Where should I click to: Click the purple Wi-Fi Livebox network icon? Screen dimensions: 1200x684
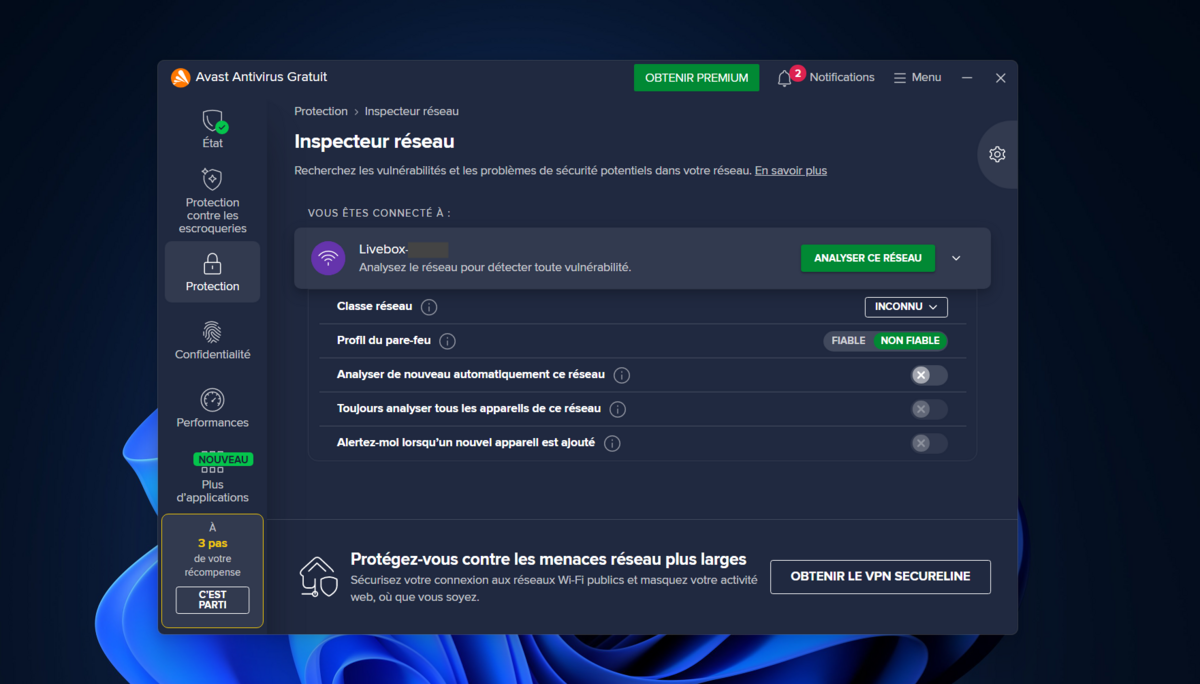point(328,258)
